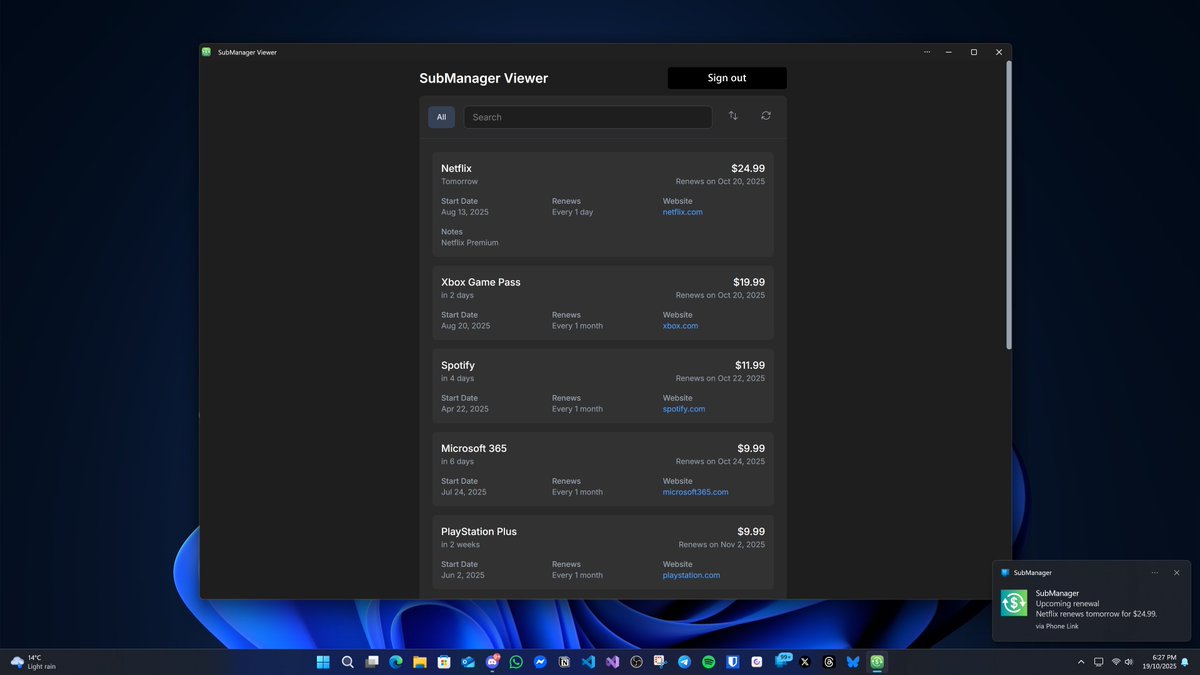Screen dimensions: 1200x675
Task: Click the window's vertical scrollbar
Action: [1008, 205]
